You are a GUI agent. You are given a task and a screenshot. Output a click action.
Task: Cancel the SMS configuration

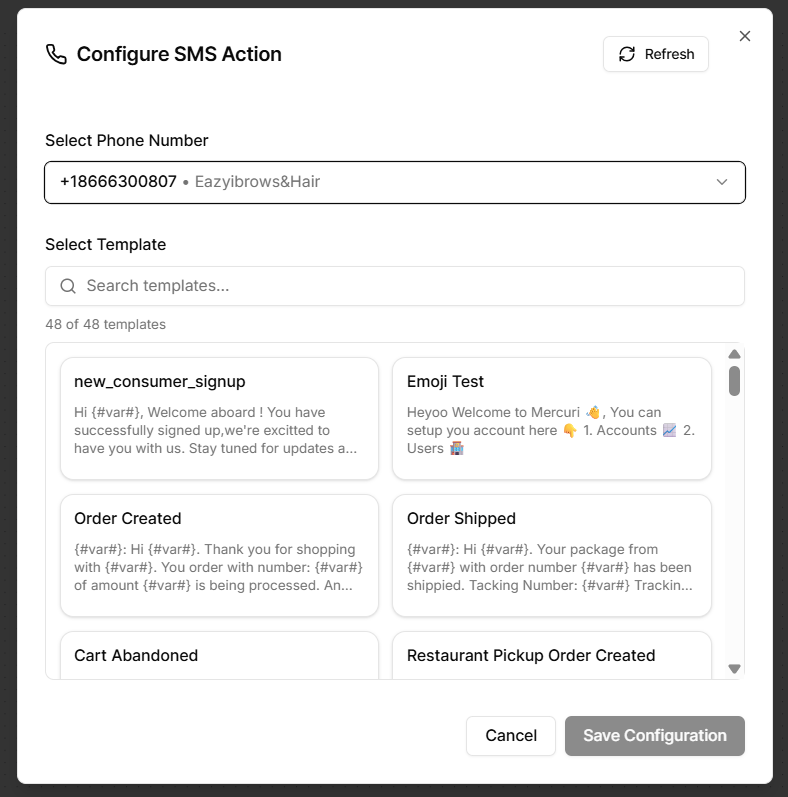click(x=511, y=736)
